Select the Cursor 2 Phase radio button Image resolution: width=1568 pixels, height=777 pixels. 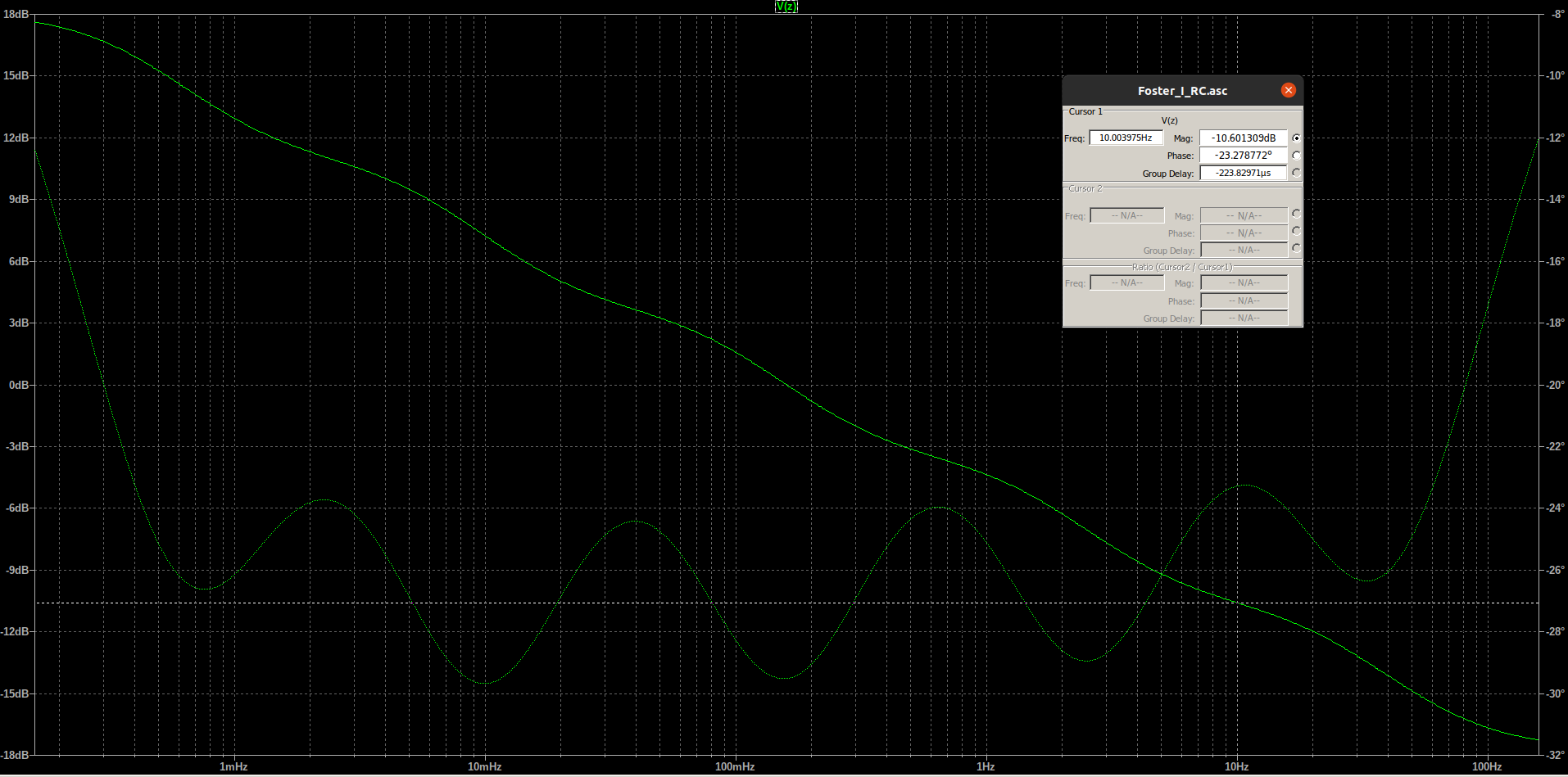(x=1296, y=231)
